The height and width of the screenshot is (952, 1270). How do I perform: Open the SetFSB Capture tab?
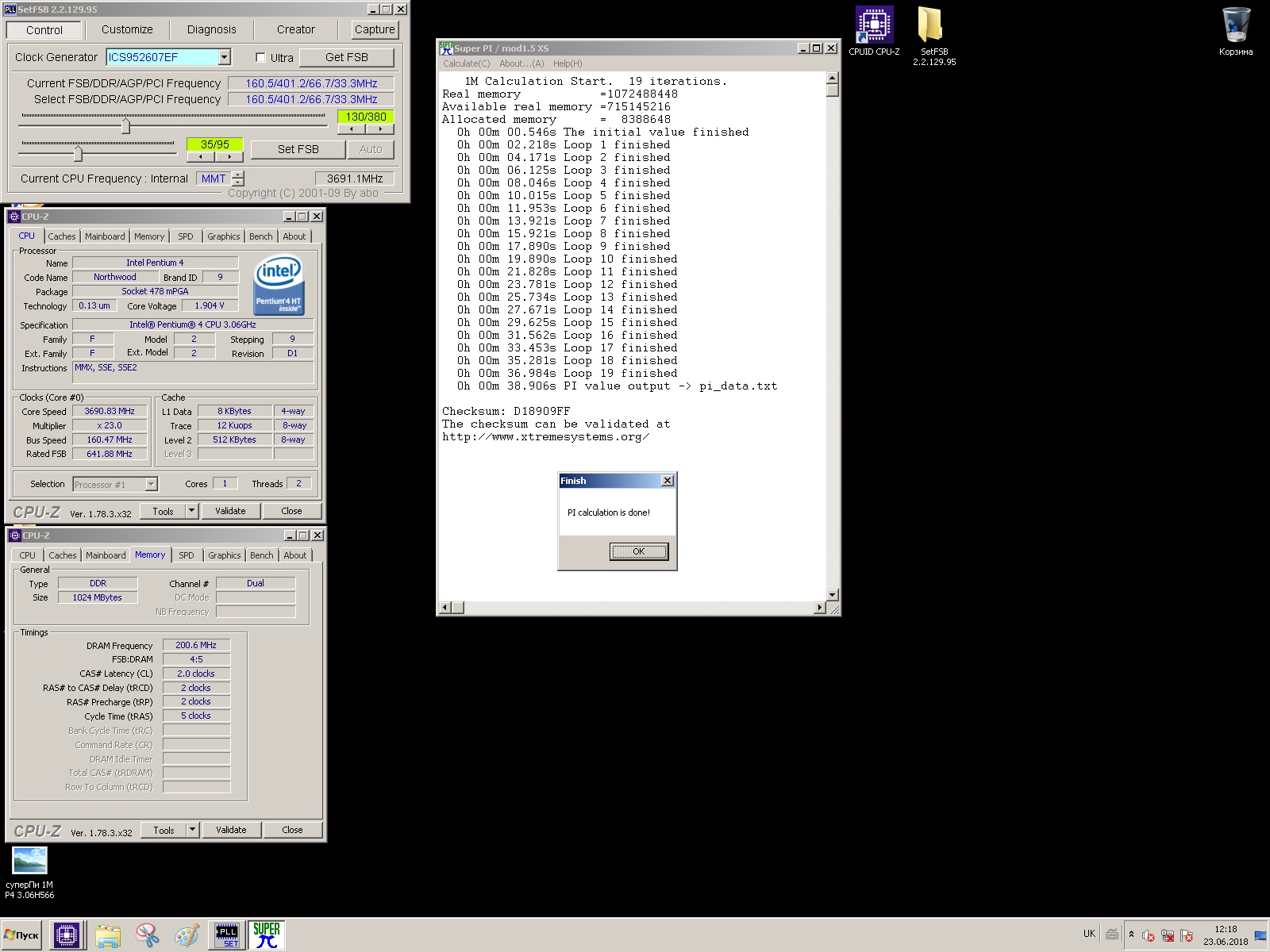[x=375, y=29]
